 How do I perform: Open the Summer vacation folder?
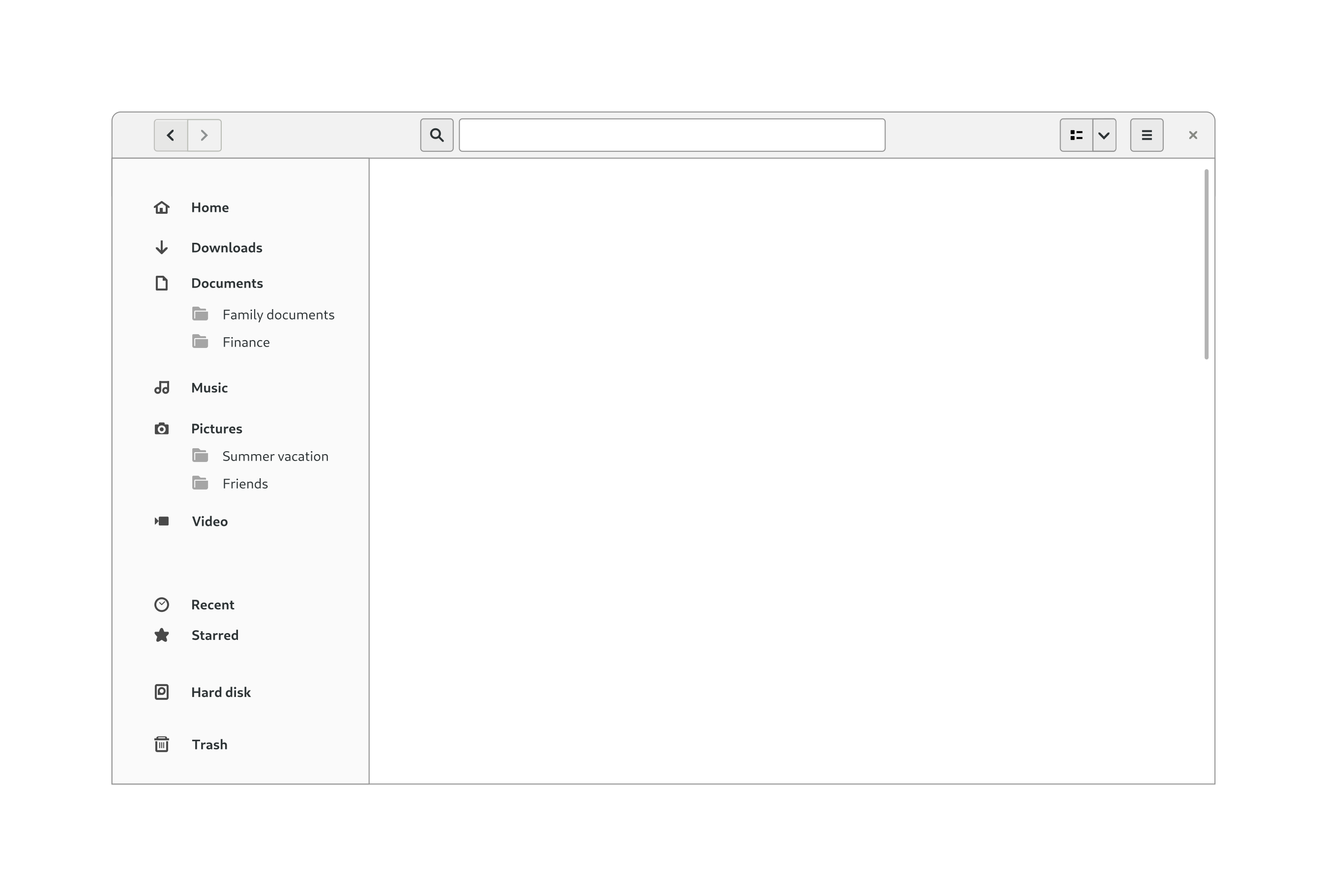pos(275,456)
